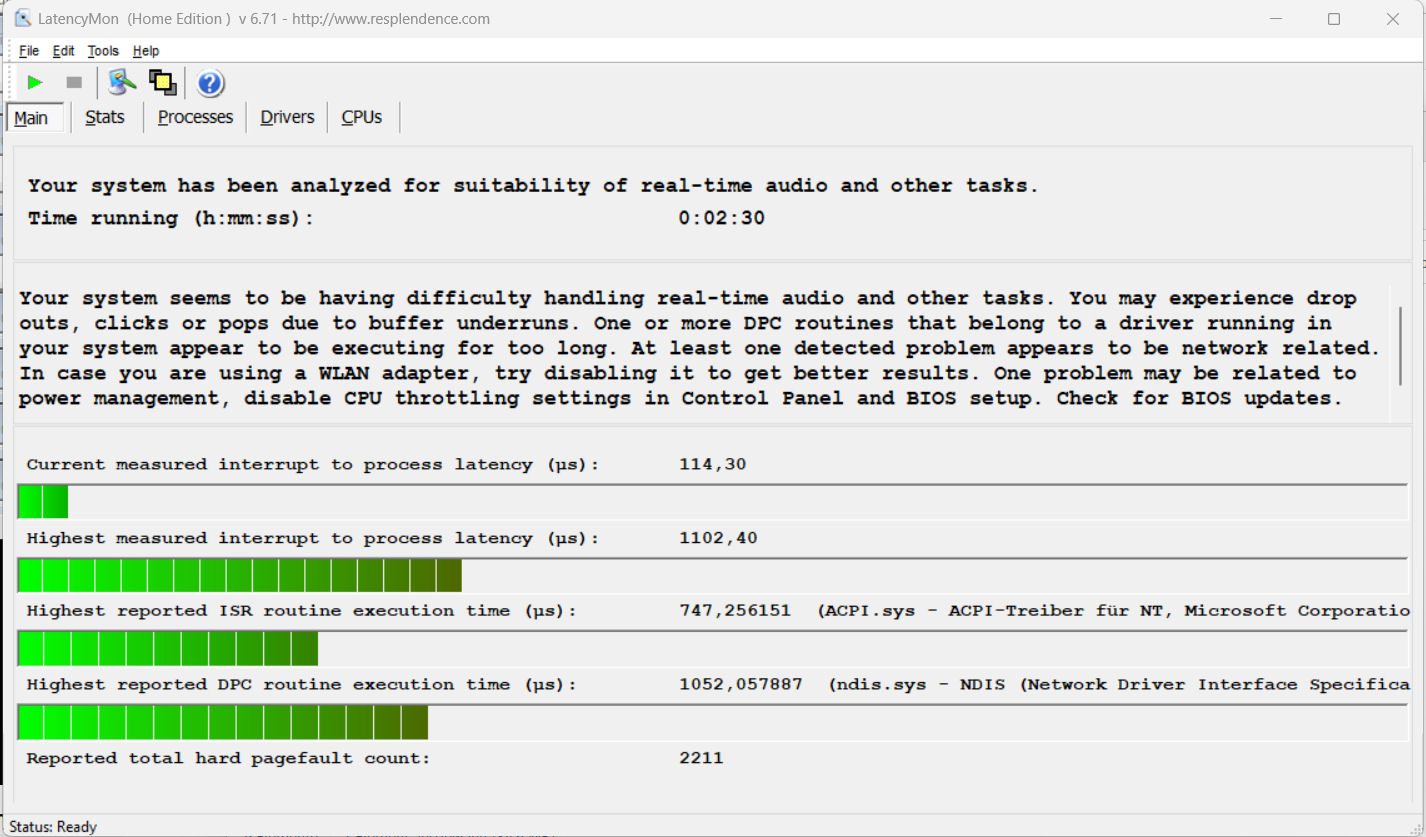
Task: Open the options icon in the toolbar
Action: pyautogui.click(x=122, y=82)
